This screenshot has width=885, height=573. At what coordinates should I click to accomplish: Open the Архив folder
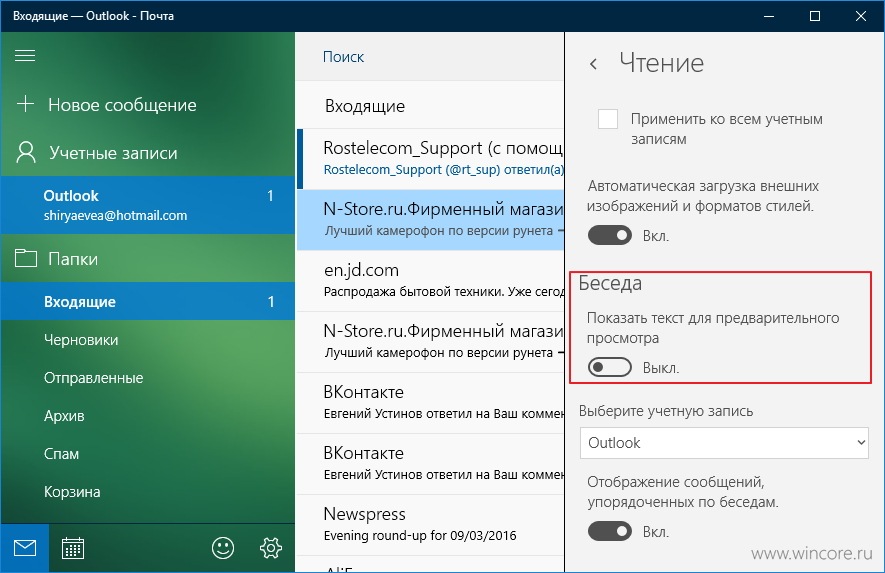[x=148, y=415]
